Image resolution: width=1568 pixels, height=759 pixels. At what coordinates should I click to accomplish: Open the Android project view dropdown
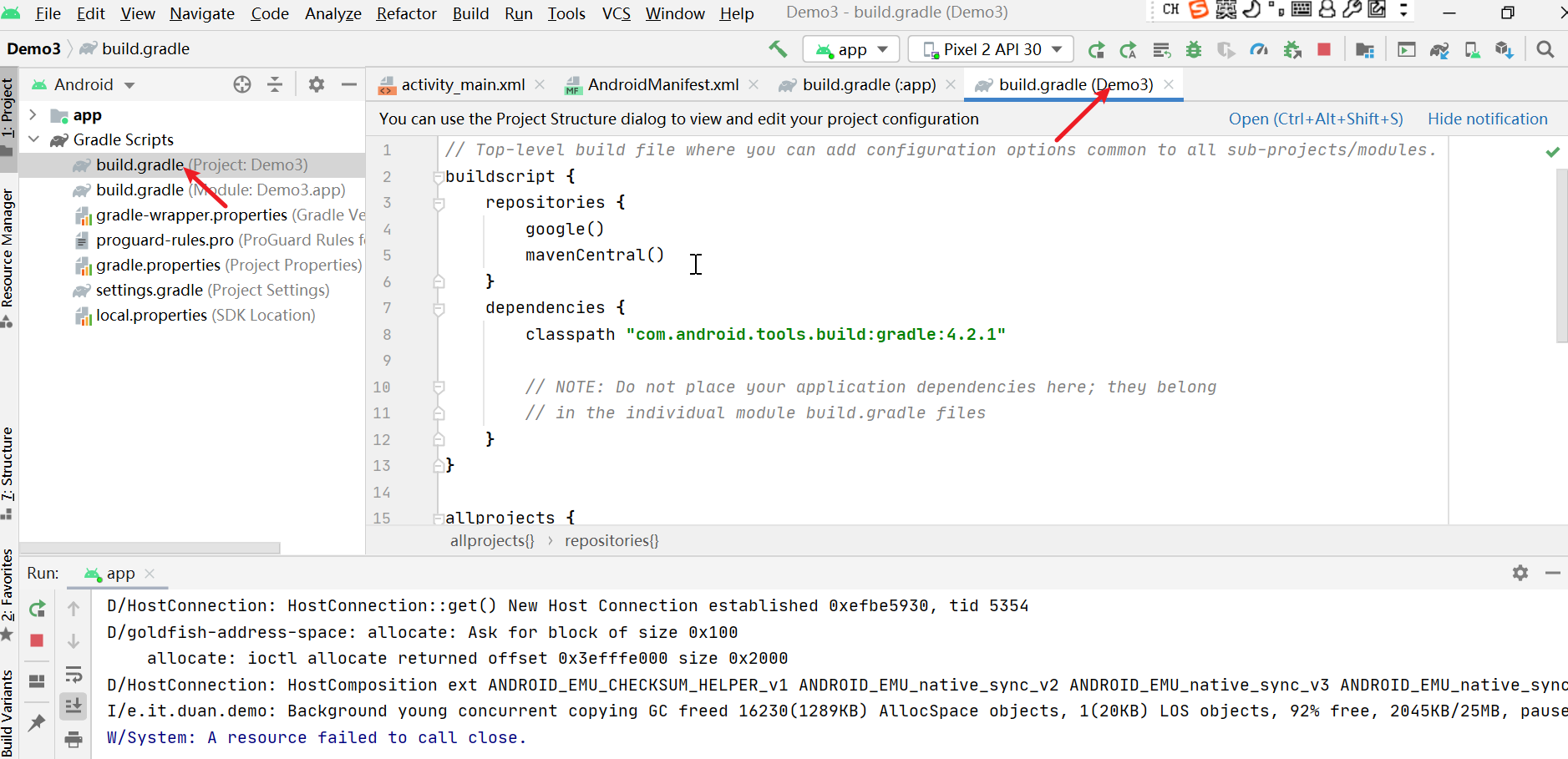(83, 84)
